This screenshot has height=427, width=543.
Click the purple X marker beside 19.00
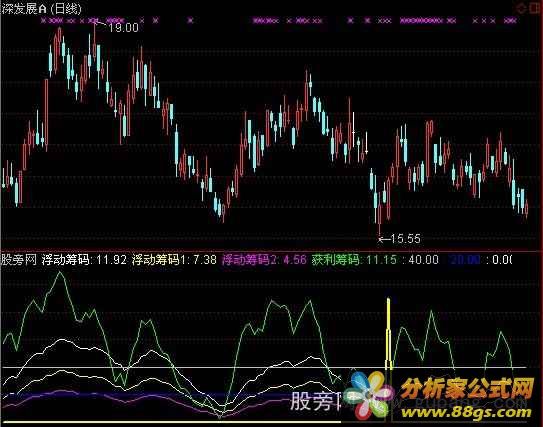[x=93, y=21]
